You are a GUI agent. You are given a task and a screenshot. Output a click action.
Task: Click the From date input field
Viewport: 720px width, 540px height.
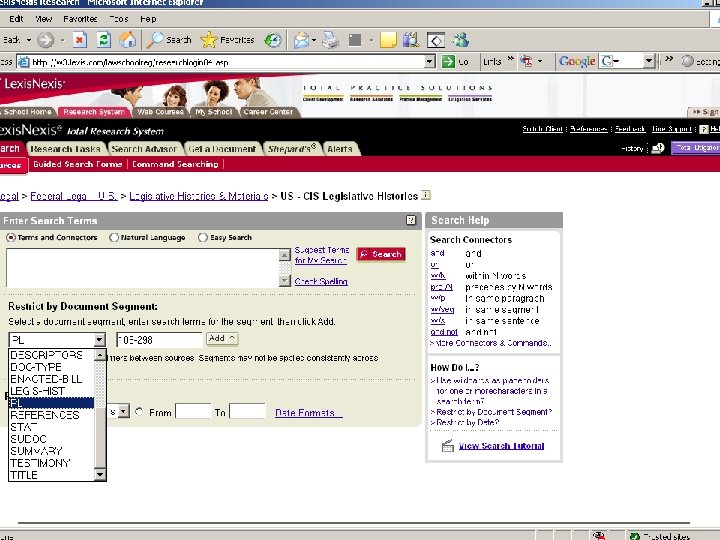click(193, 411)
